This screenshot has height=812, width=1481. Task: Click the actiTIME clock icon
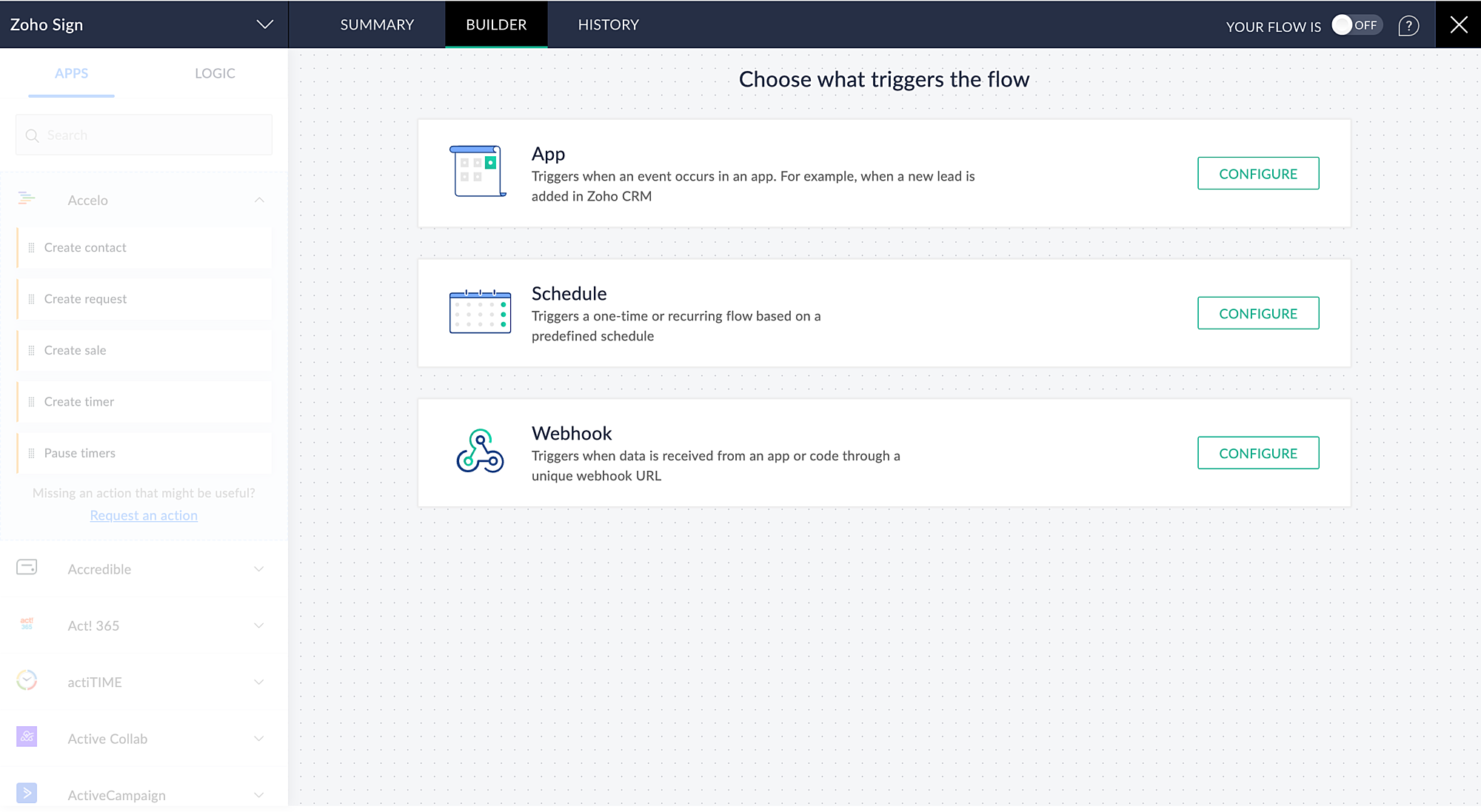point(27,680)
